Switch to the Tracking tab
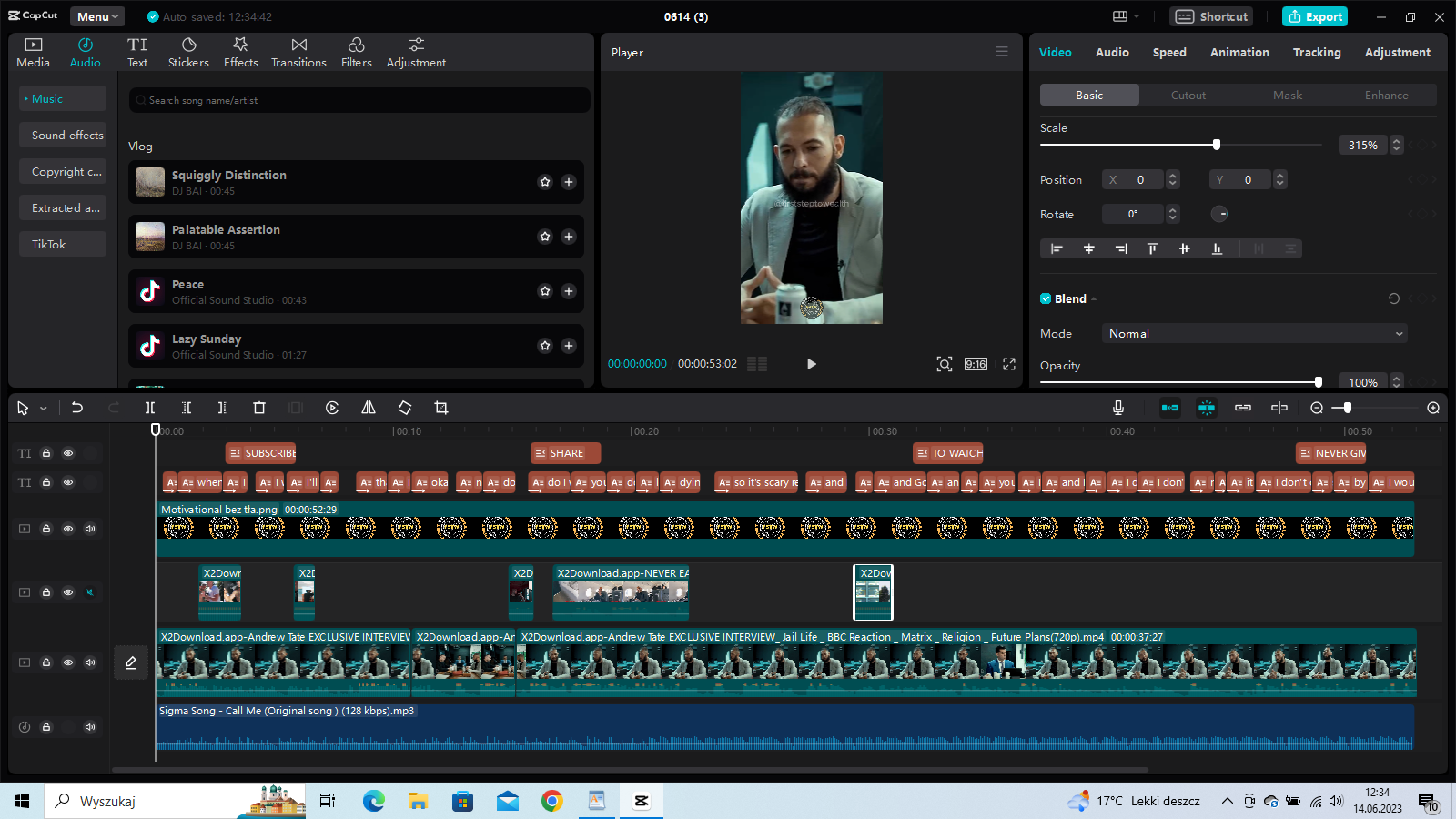 pyautogui.click(x=1317, y=53)
